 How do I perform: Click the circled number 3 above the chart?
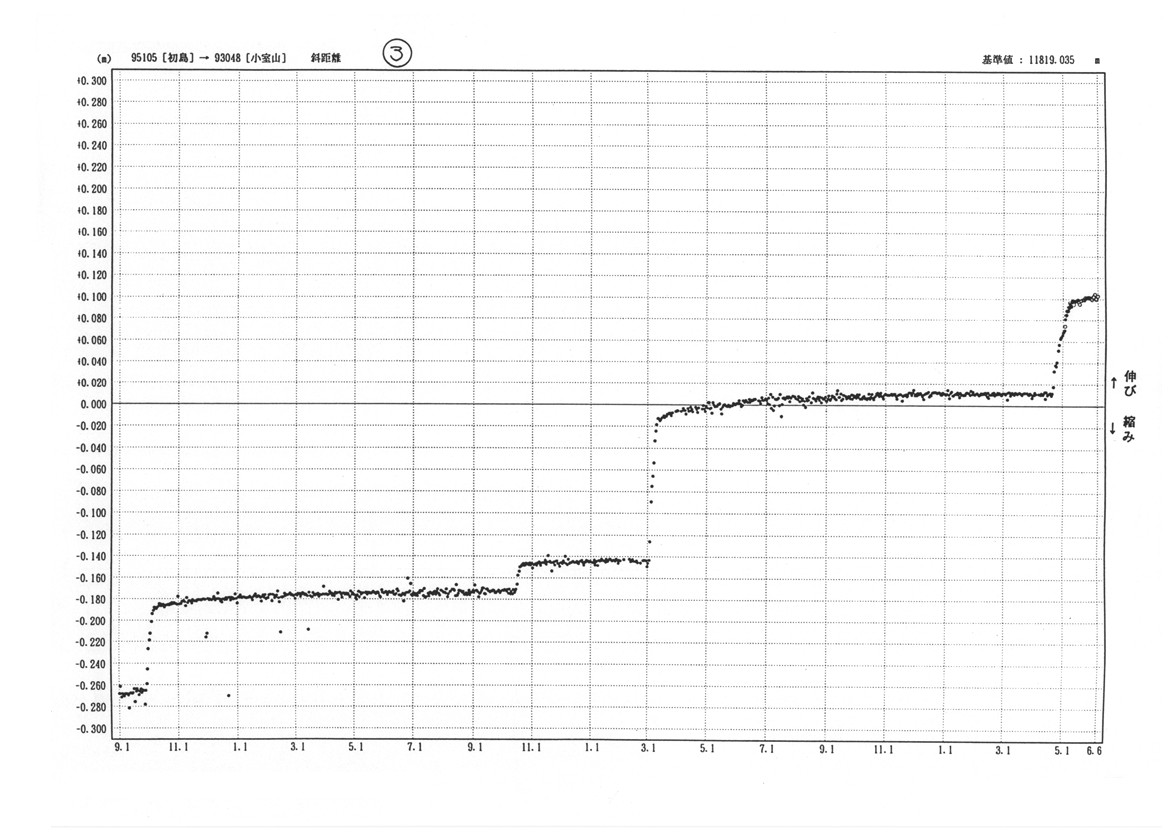[397, 55]
